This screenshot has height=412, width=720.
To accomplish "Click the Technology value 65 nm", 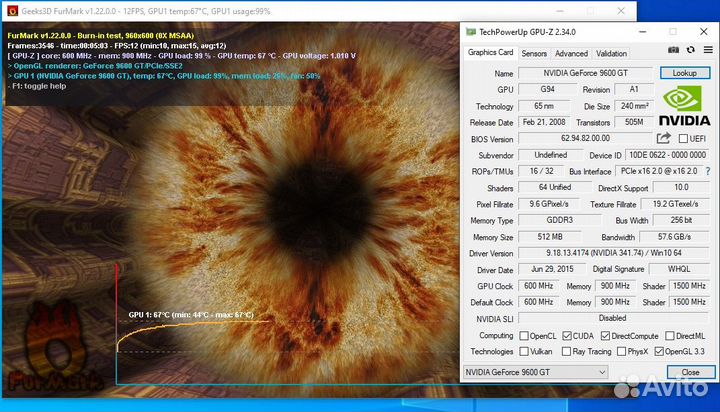I will point(544,106).
